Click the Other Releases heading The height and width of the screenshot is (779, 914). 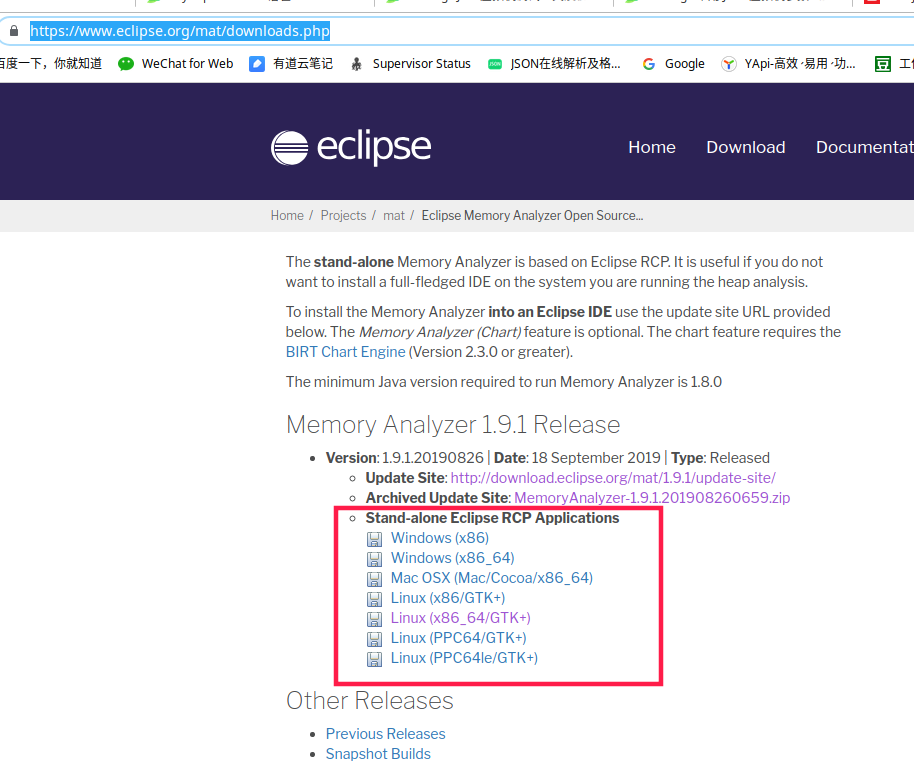point(370,700)
